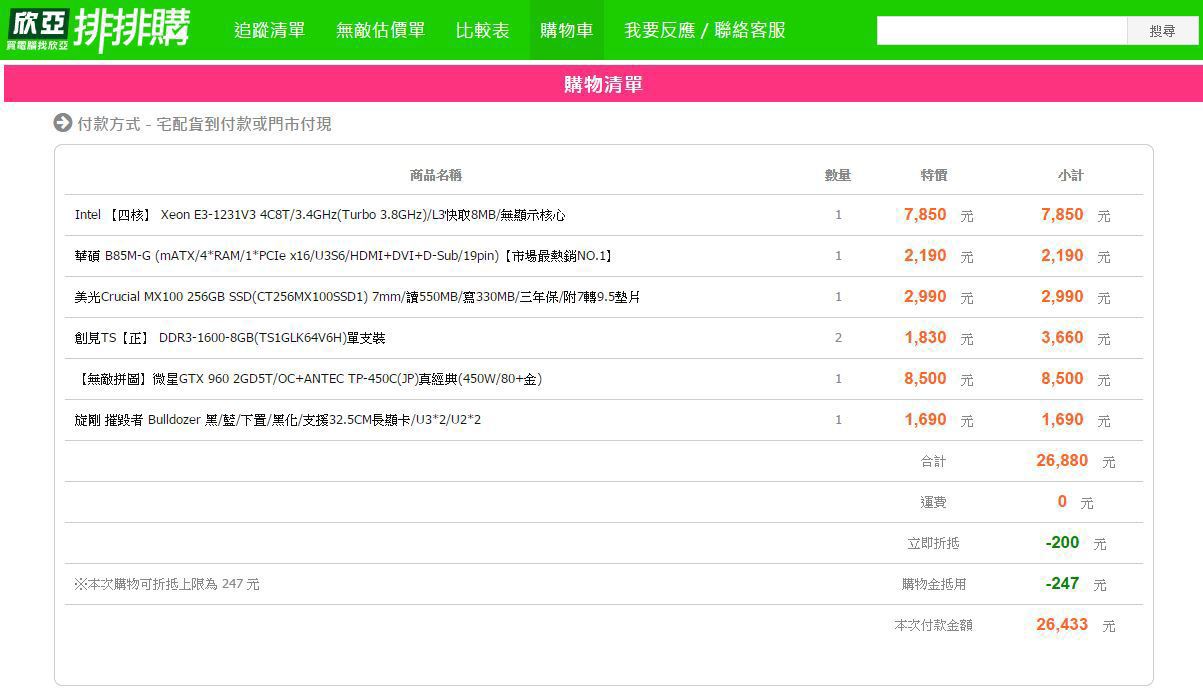Select the 華碩 B85M-G motherboard item
This screenshot has width=1203, height=689.
(344, 256)
